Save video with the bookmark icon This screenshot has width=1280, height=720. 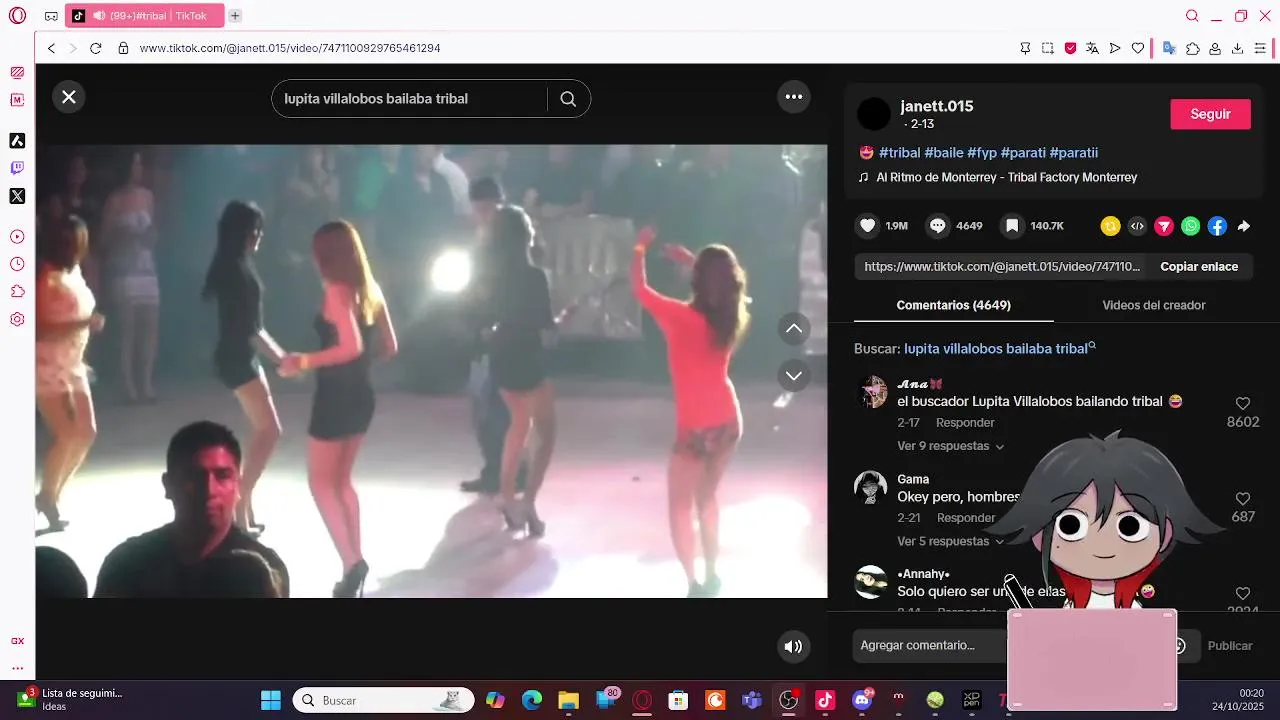click(1012, 226)
